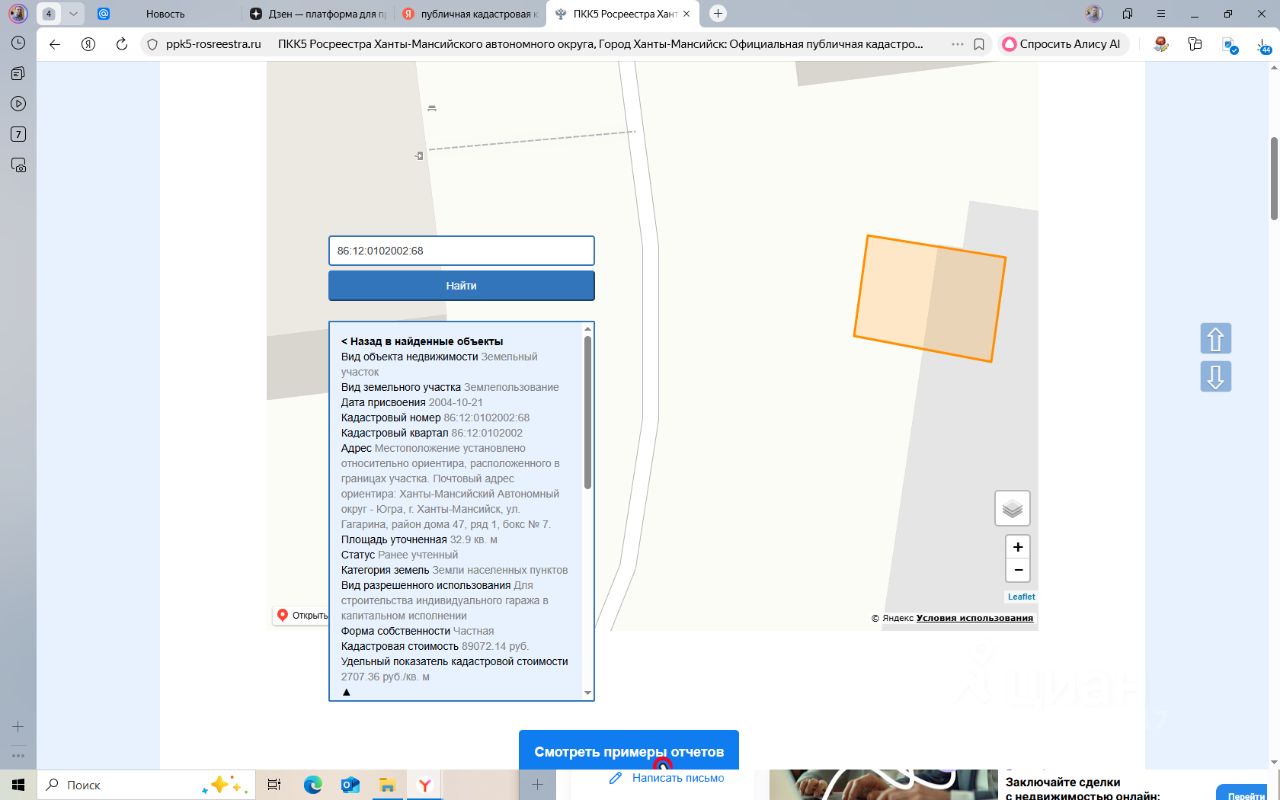The height and width of the screenshot is (800, 1280).
Task: Open the sidebar screenshot camera icon
Action: [18, 165]
